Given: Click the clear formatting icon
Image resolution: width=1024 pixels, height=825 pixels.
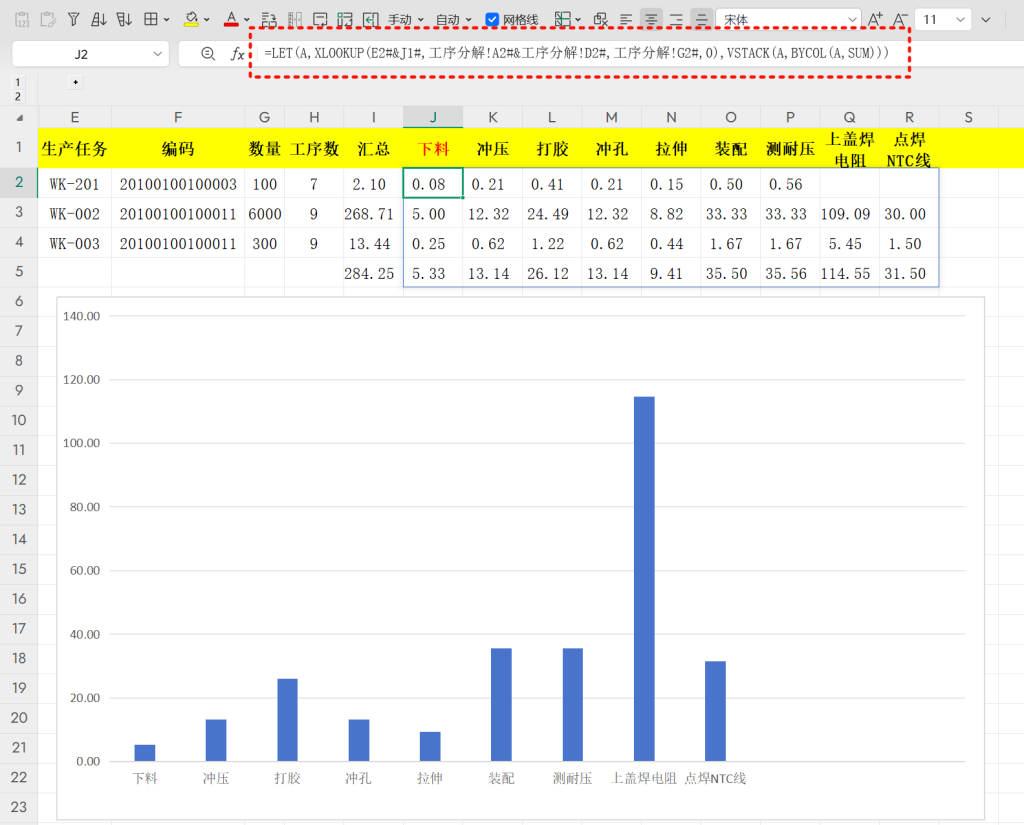Looking at the screenshot, I should [600, 20].
